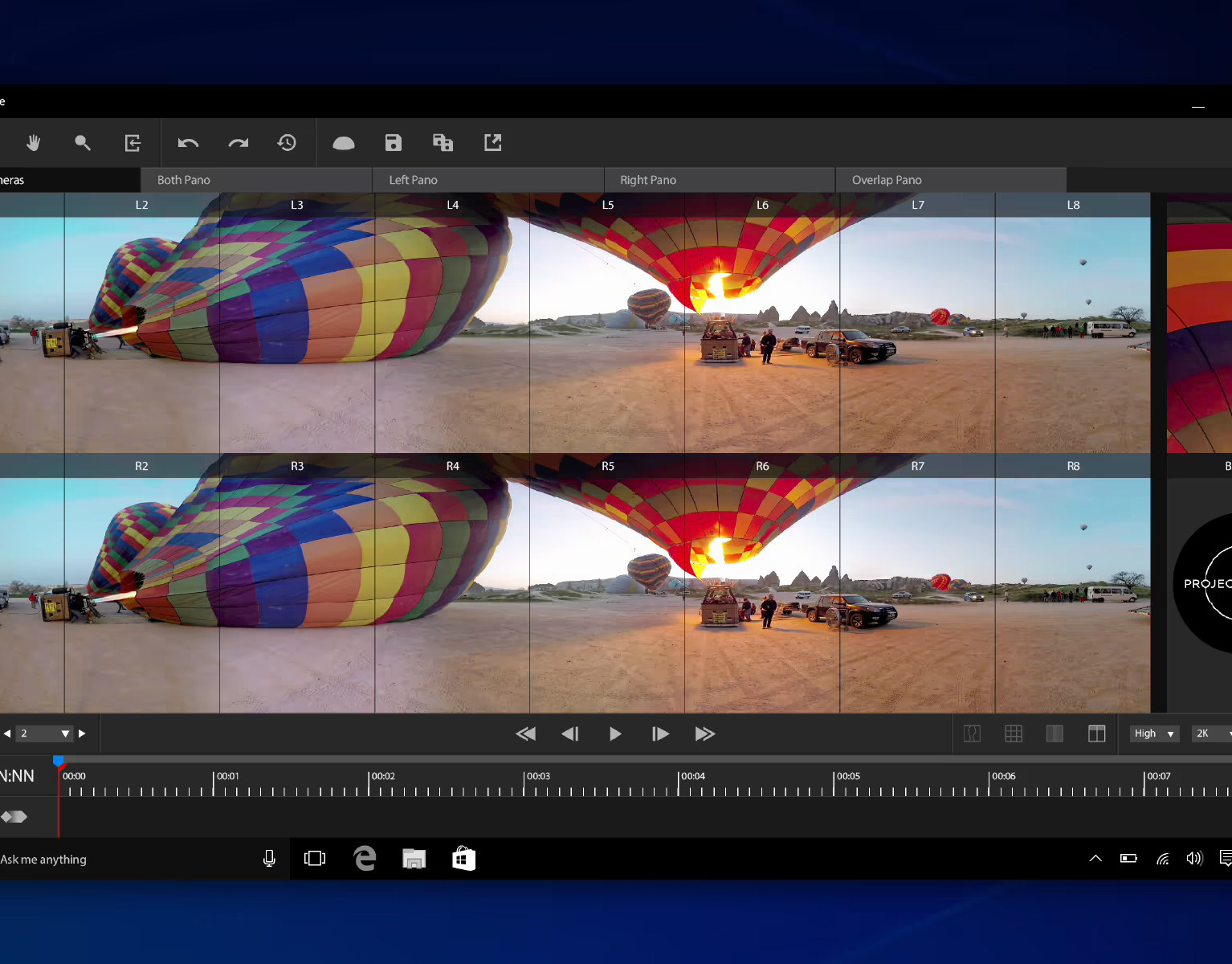Click the next arrow right of value 2

pyautogui.click(x=82, y=733)
